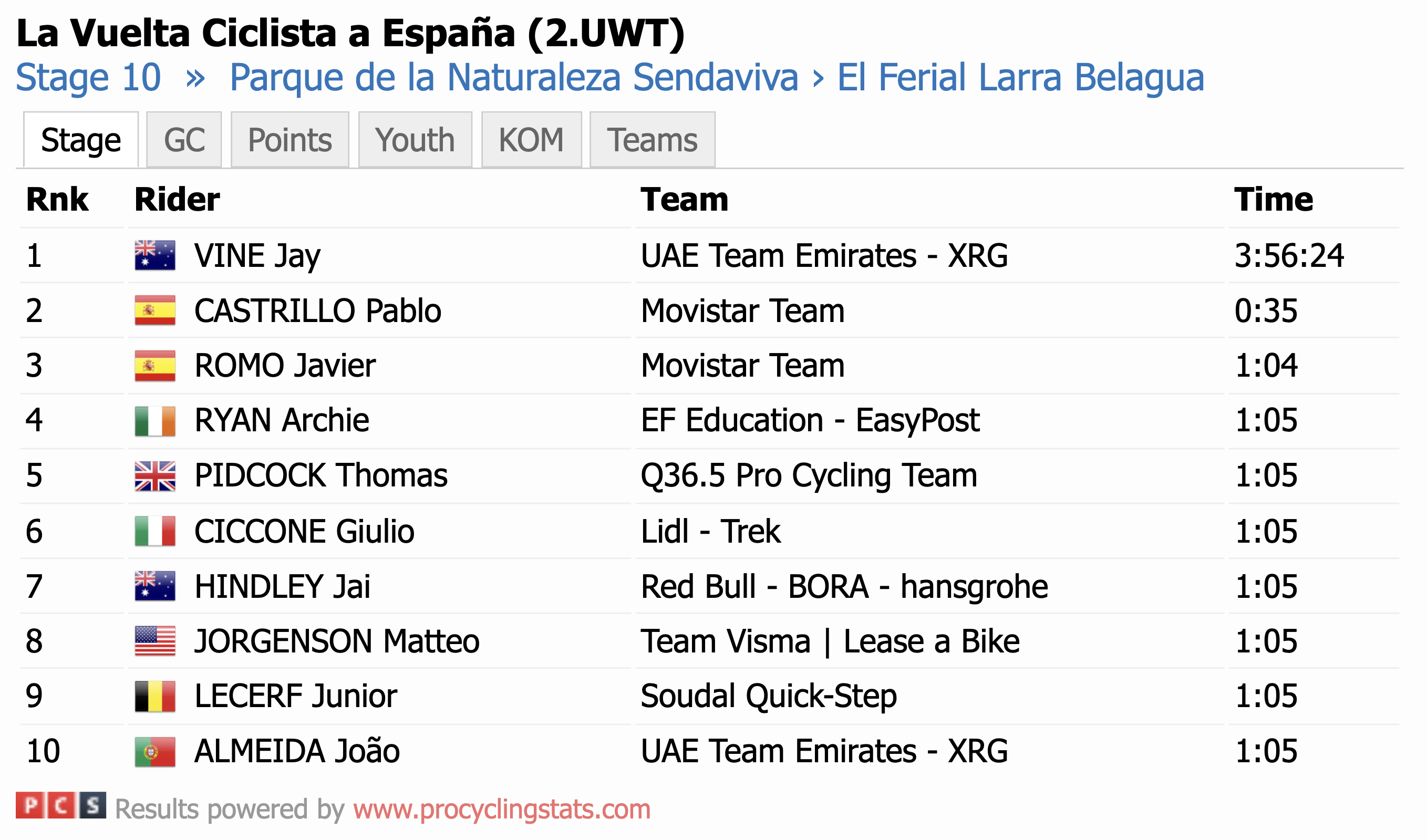Click the Italian flag beside CICCONE Giulio

tap(155, 531)
